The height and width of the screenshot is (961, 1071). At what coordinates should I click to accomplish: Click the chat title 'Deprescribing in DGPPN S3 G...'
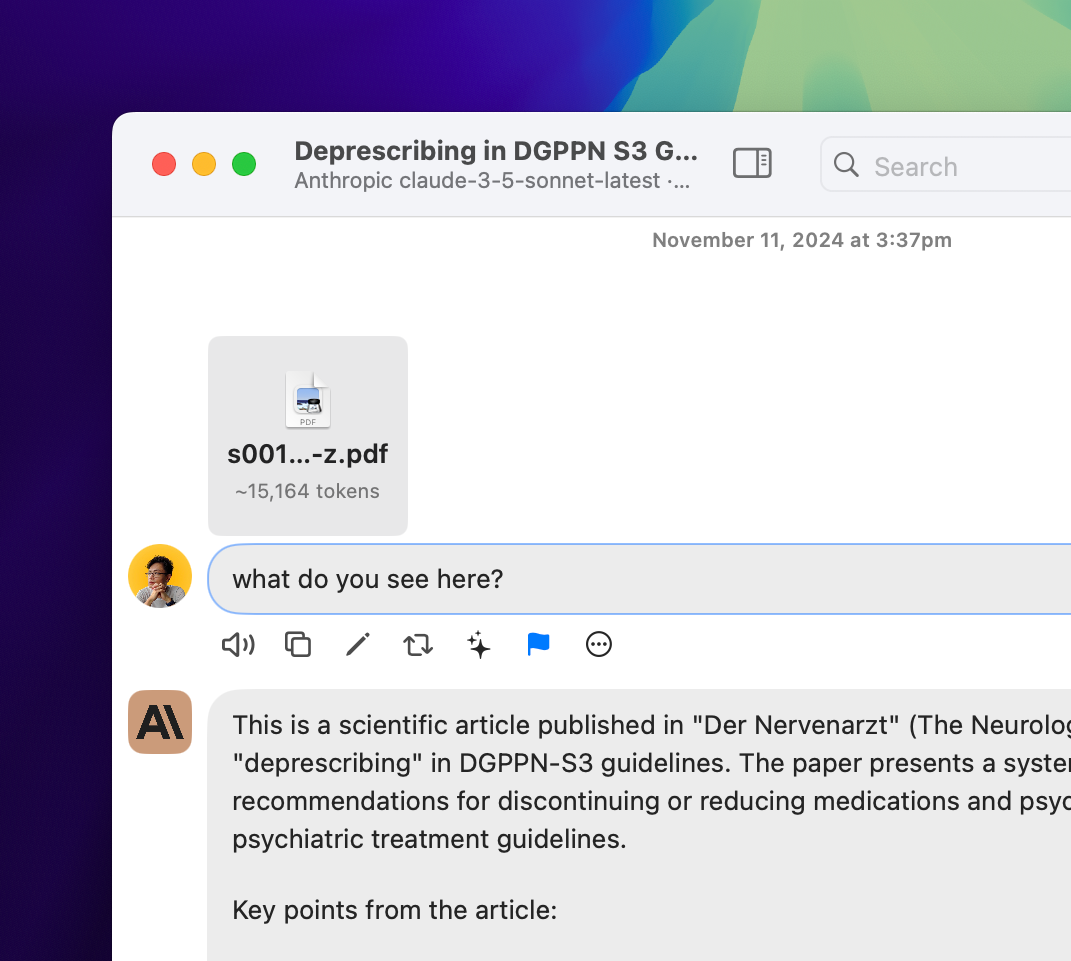496,151
